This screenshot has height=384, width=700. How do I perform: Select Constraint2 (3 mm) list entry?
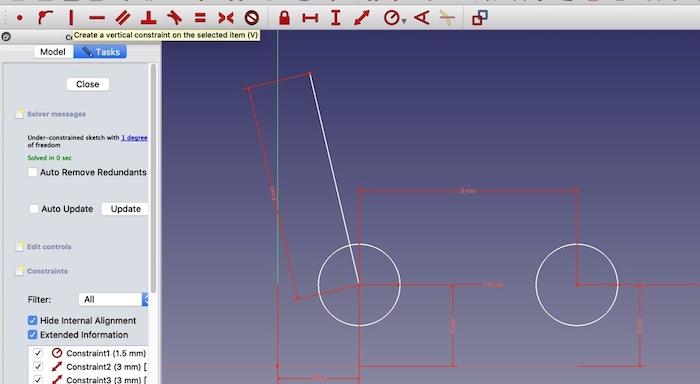click(x=106, y=367)
